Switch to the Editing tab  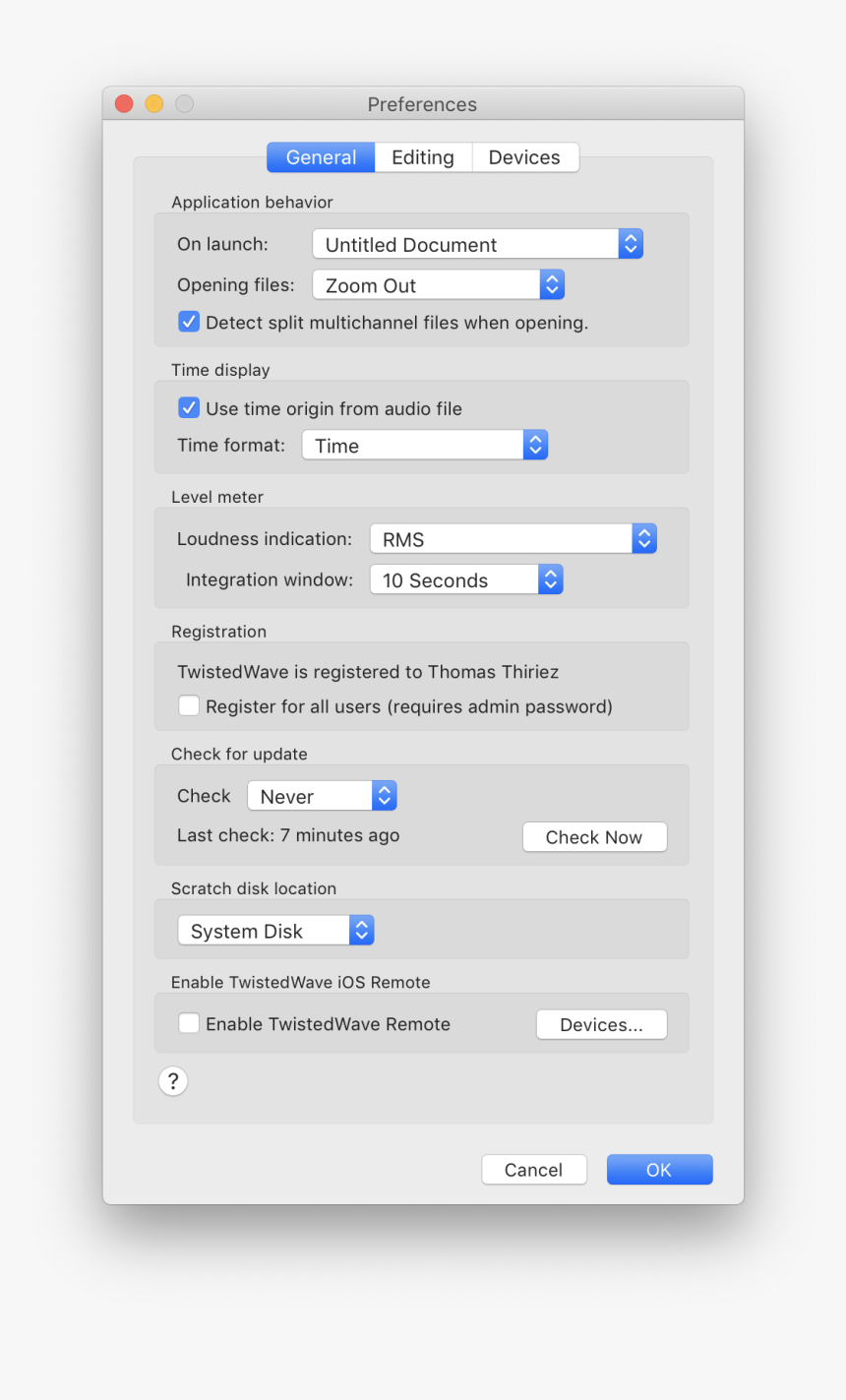(422, 156)
